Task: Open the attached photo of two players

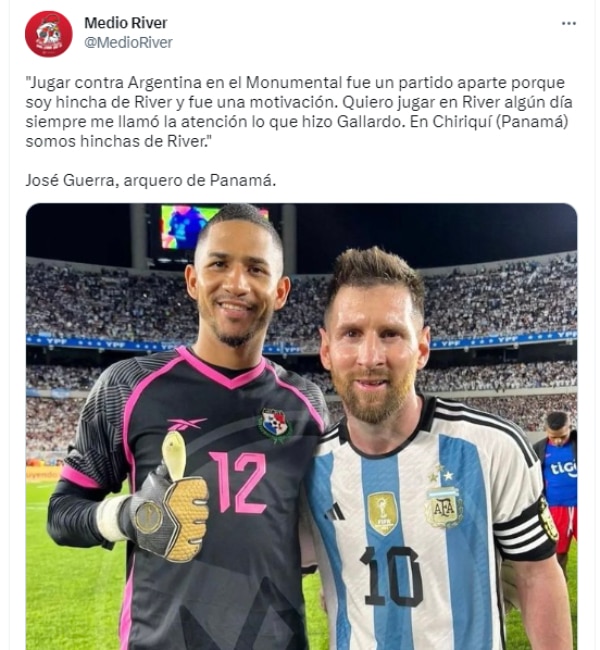Action: coord(301,426)
